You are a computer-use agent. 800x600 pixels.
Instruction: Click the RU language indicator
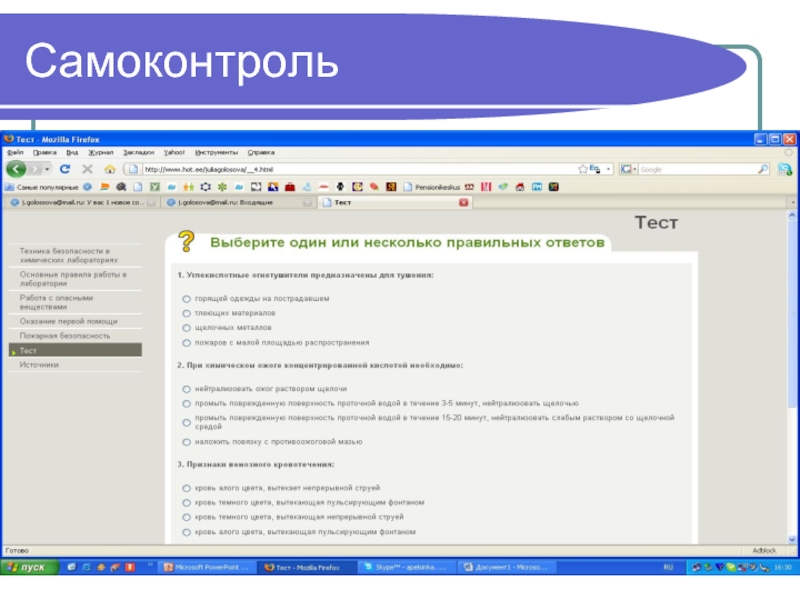[x=668, y=567]
